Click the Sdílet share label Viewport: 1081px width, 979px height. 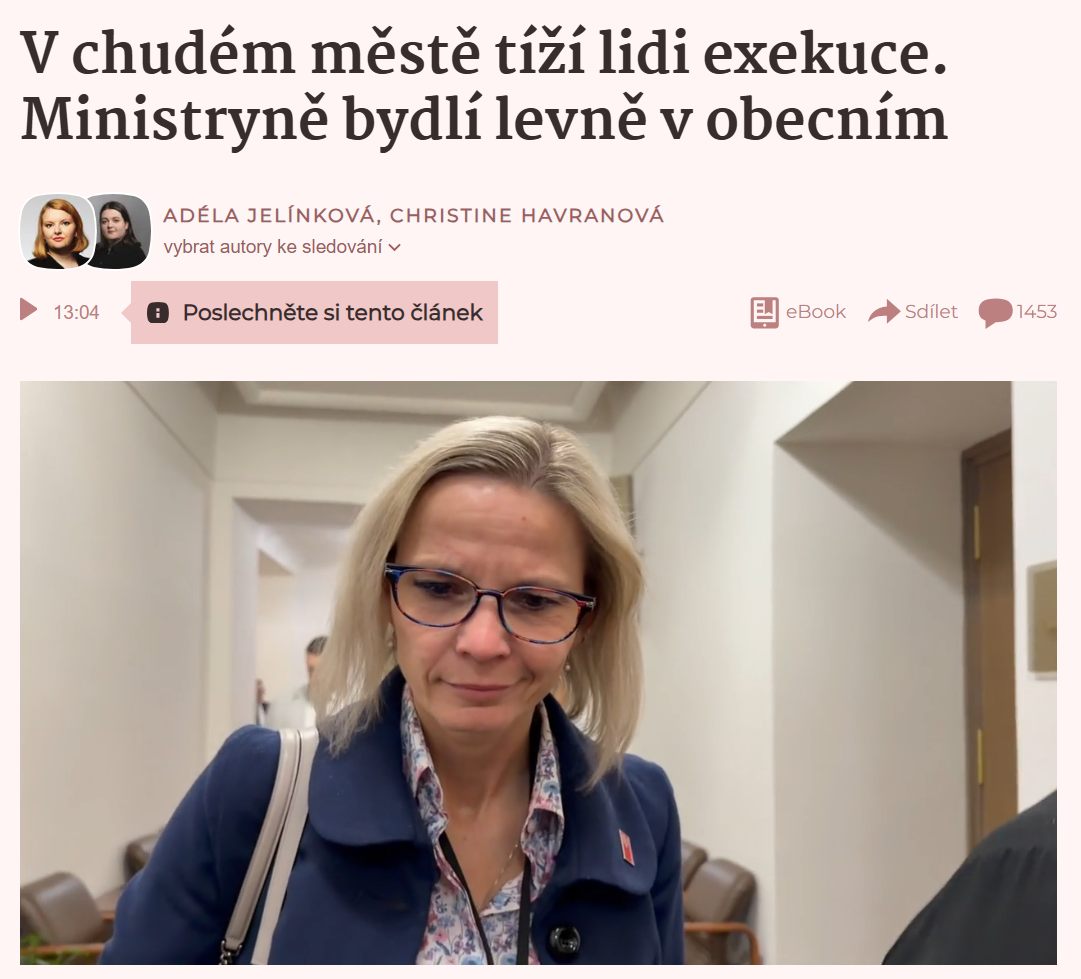931,312
